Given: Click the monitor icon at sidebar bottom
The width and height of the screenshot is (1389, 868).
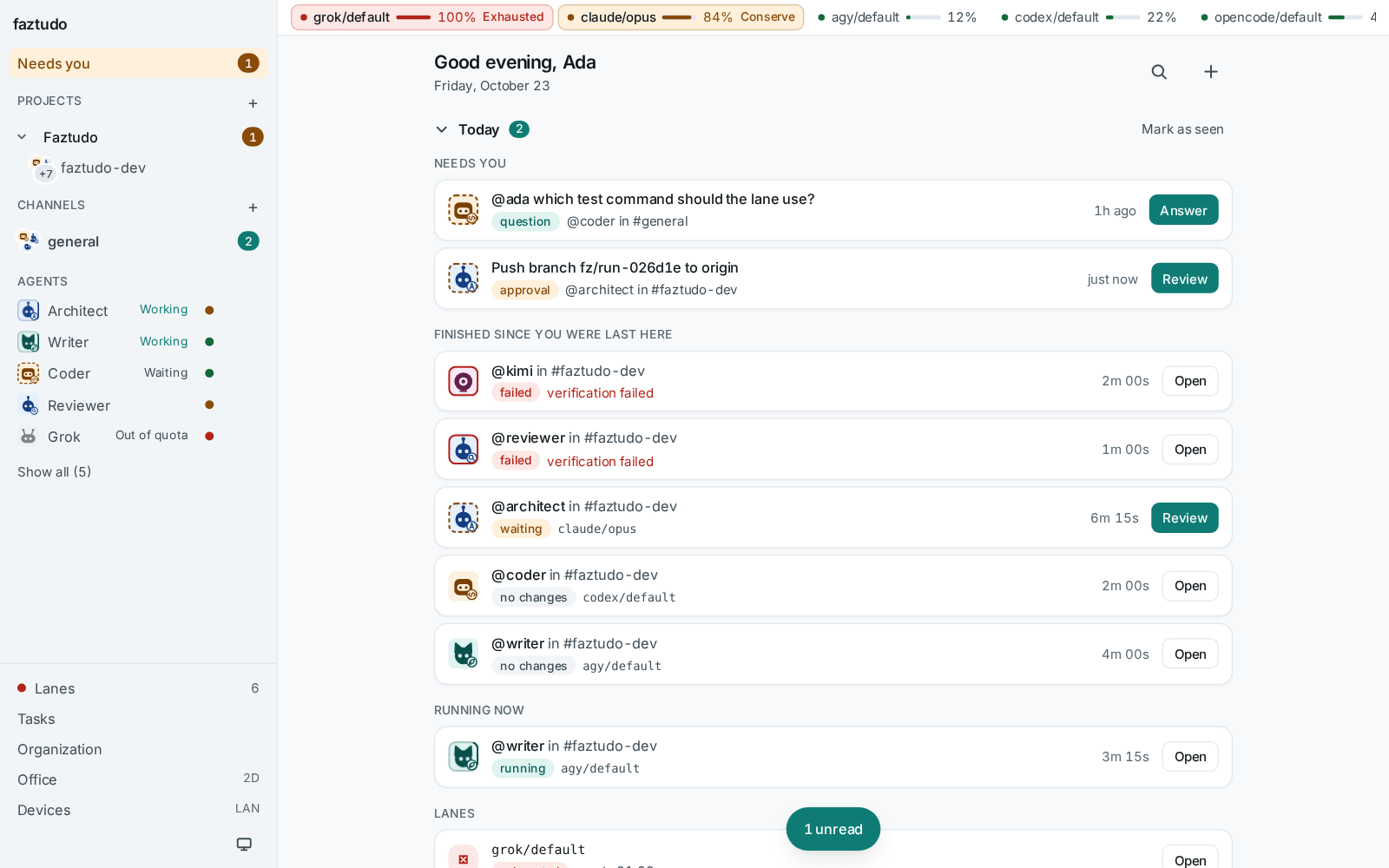Looking at the screenshot, I should click(245, 844).
